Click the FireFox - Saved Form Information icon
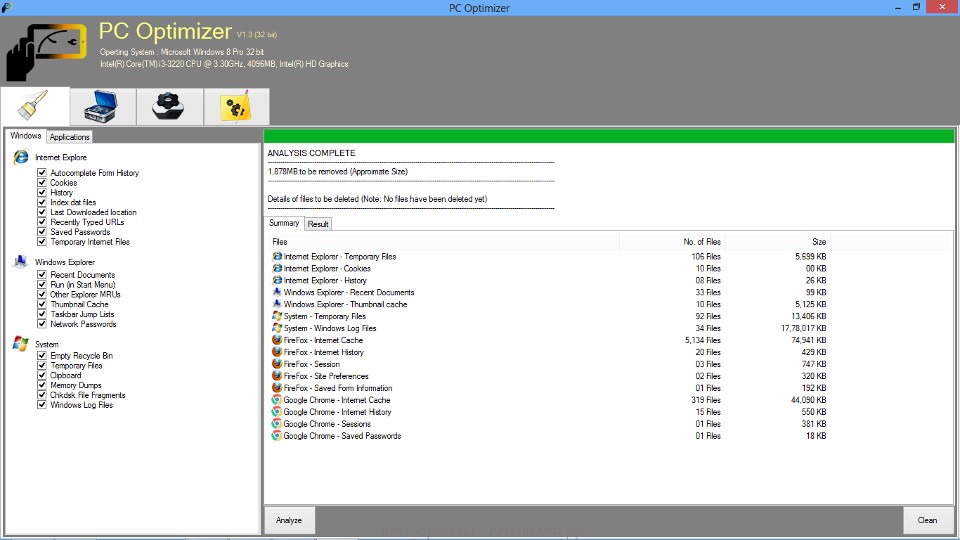 point(277,388)
